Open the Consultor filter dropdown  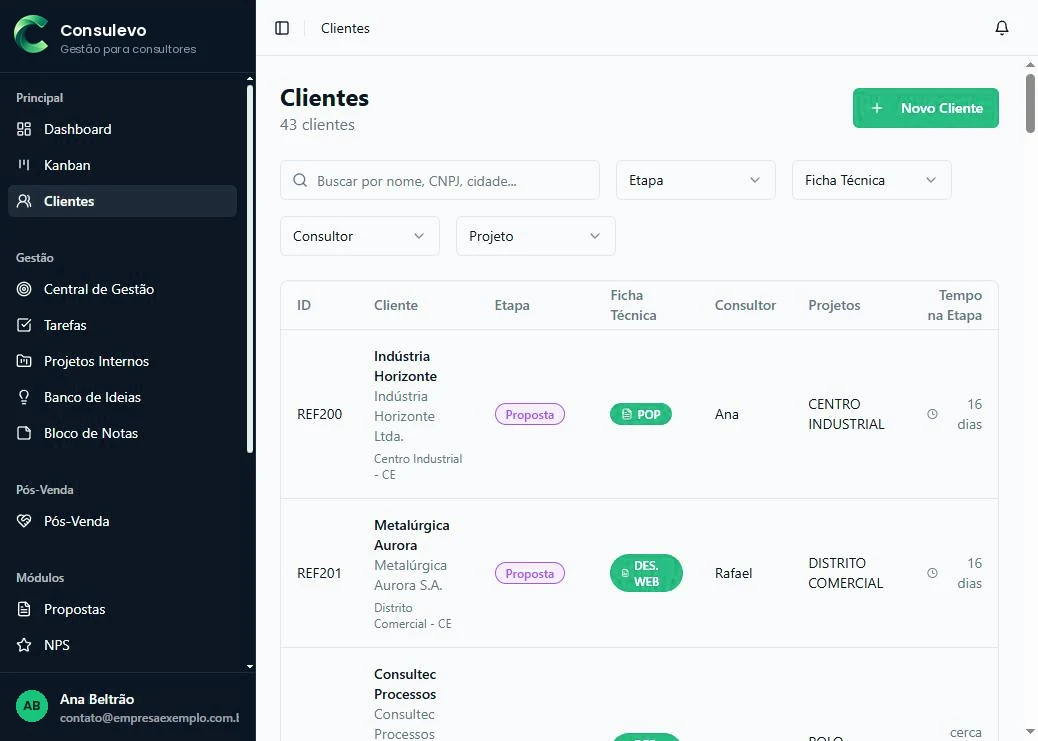click(359, 236)
